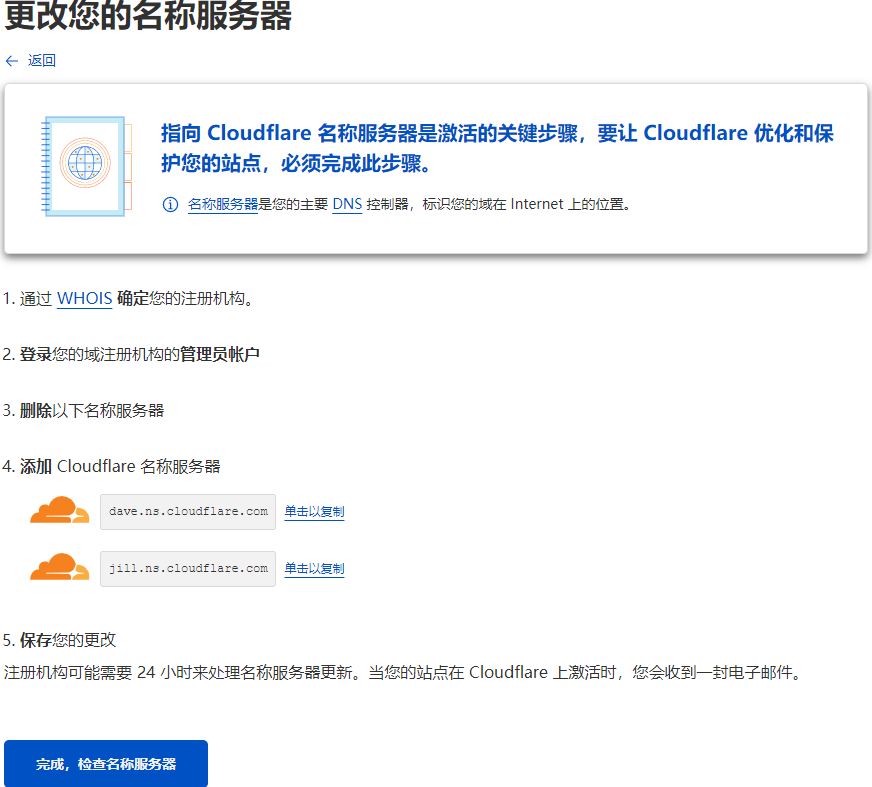Click the blue banner headline about Cloudflare 名称服务器
872x787 pixels.
tap(497, 148)
